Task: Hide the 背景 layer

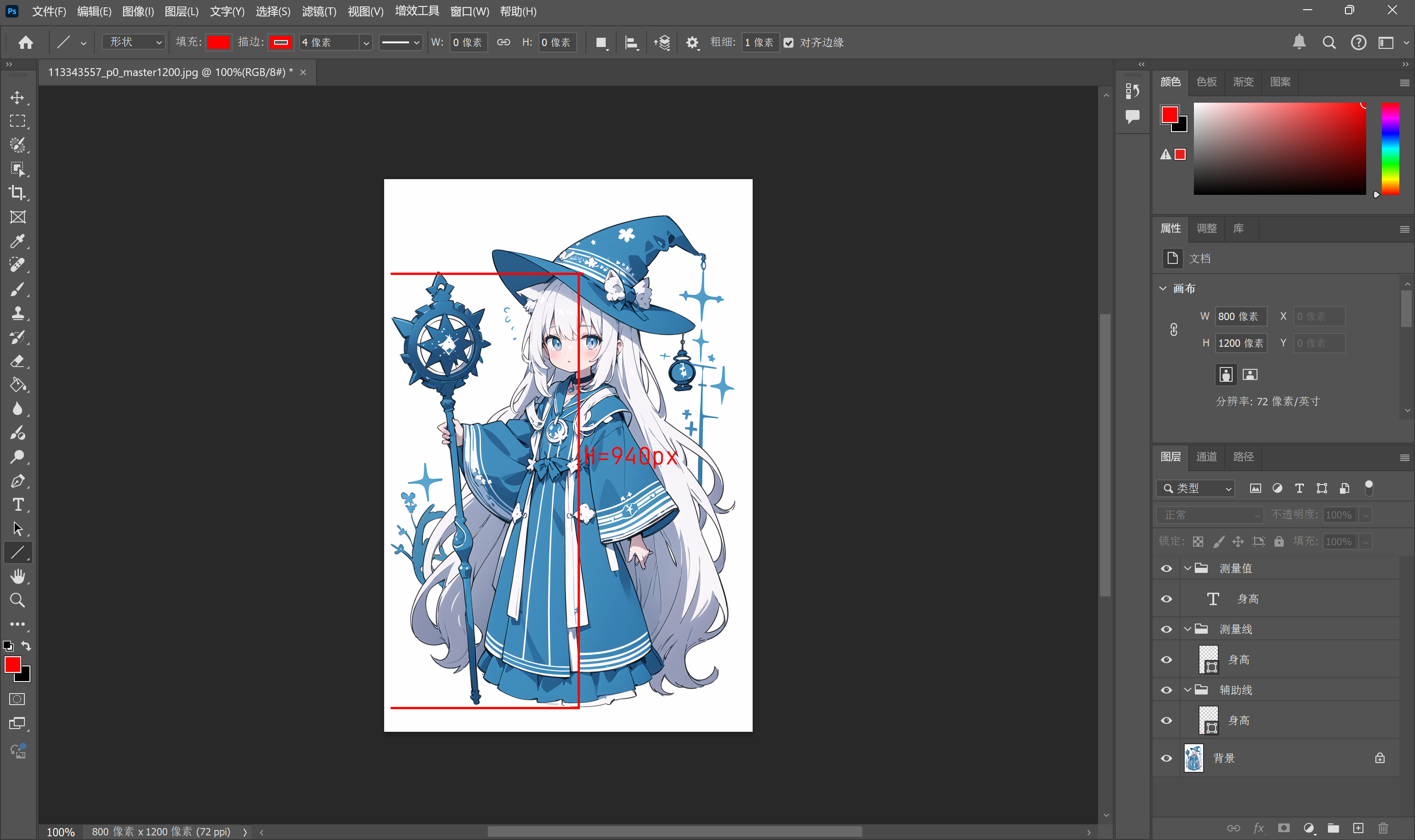Action: coord(1166,758)
